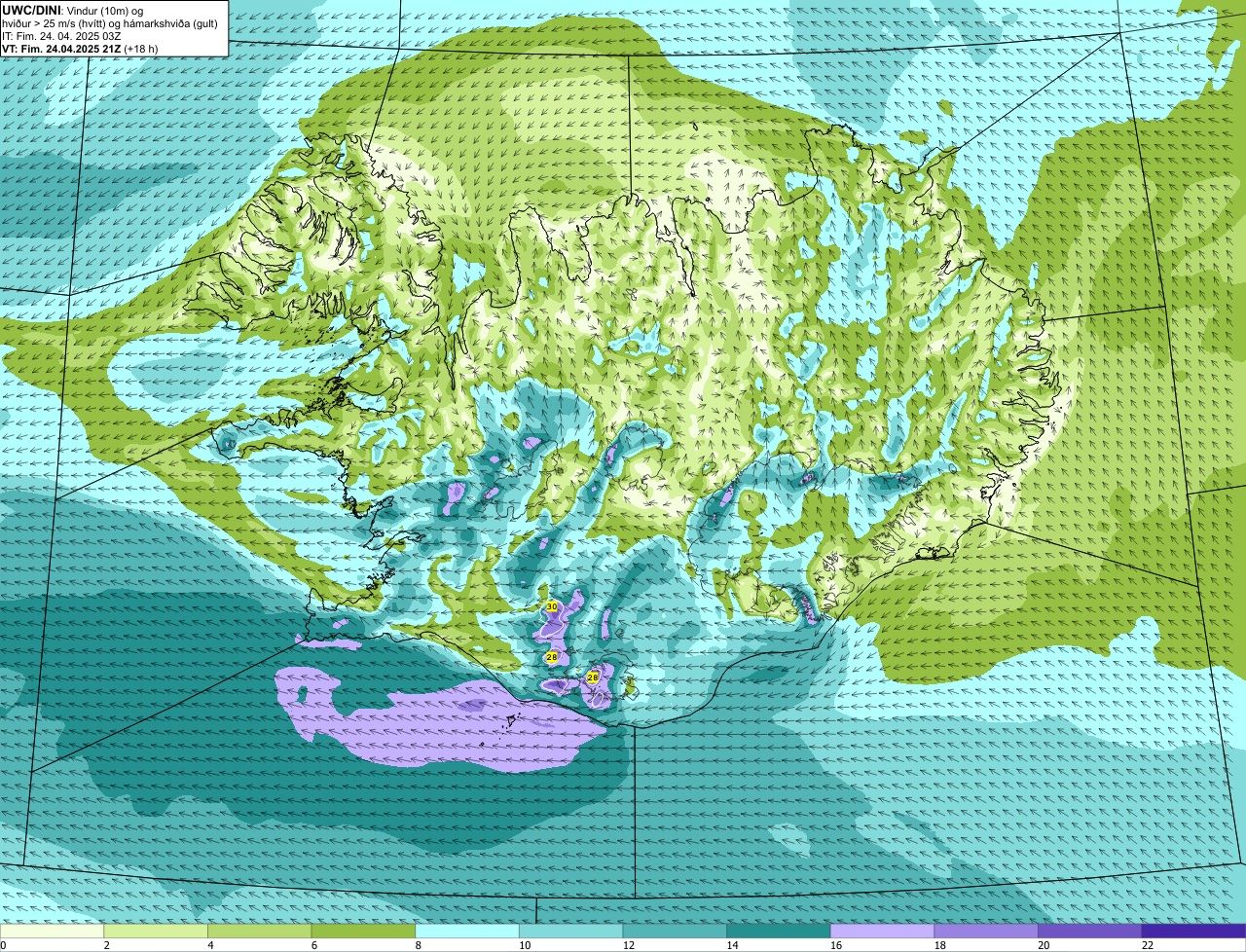Click the "6" tick label on color scale

coord(315,945)
